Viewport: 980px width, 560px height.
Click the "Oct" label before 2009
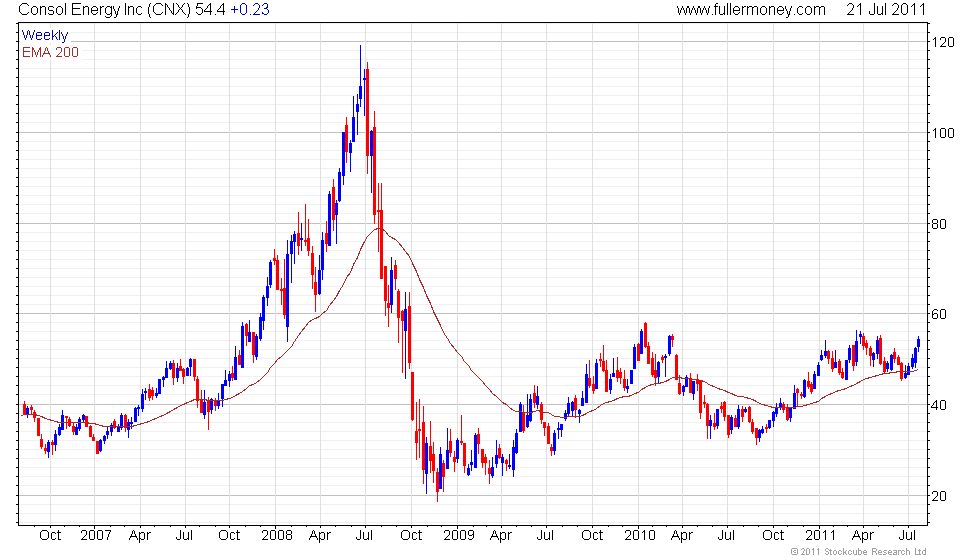pos(411,536)
